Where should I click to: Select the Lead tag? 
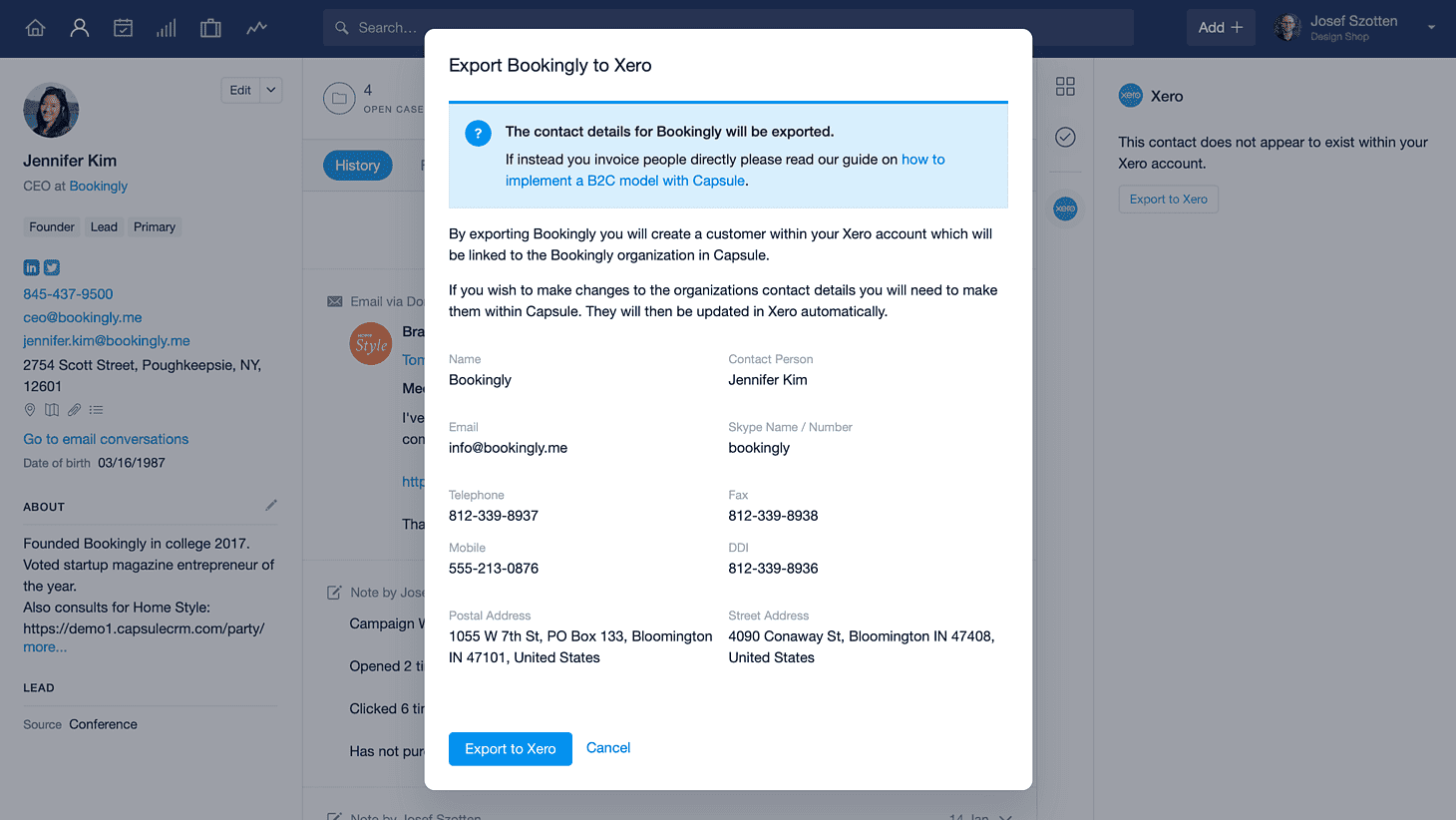104,227
